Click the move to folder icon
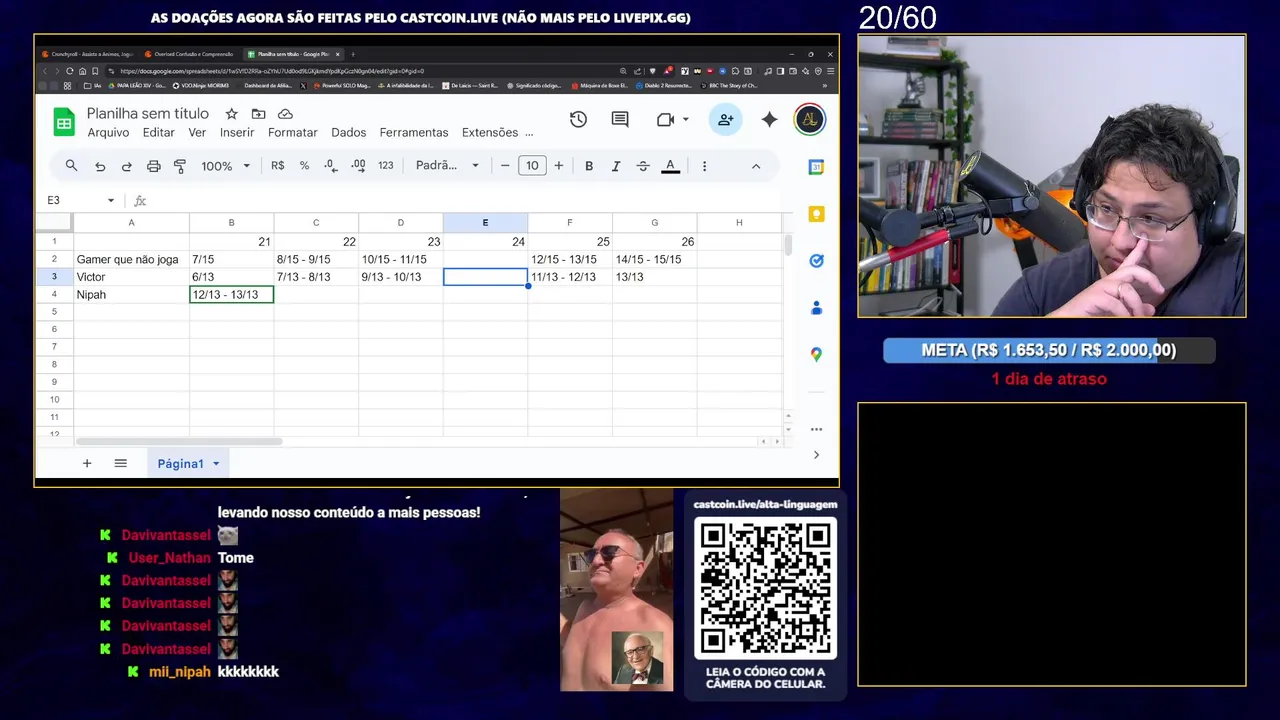The height and width of the screenshot is (720, 1280). click(x=258, y=114)
